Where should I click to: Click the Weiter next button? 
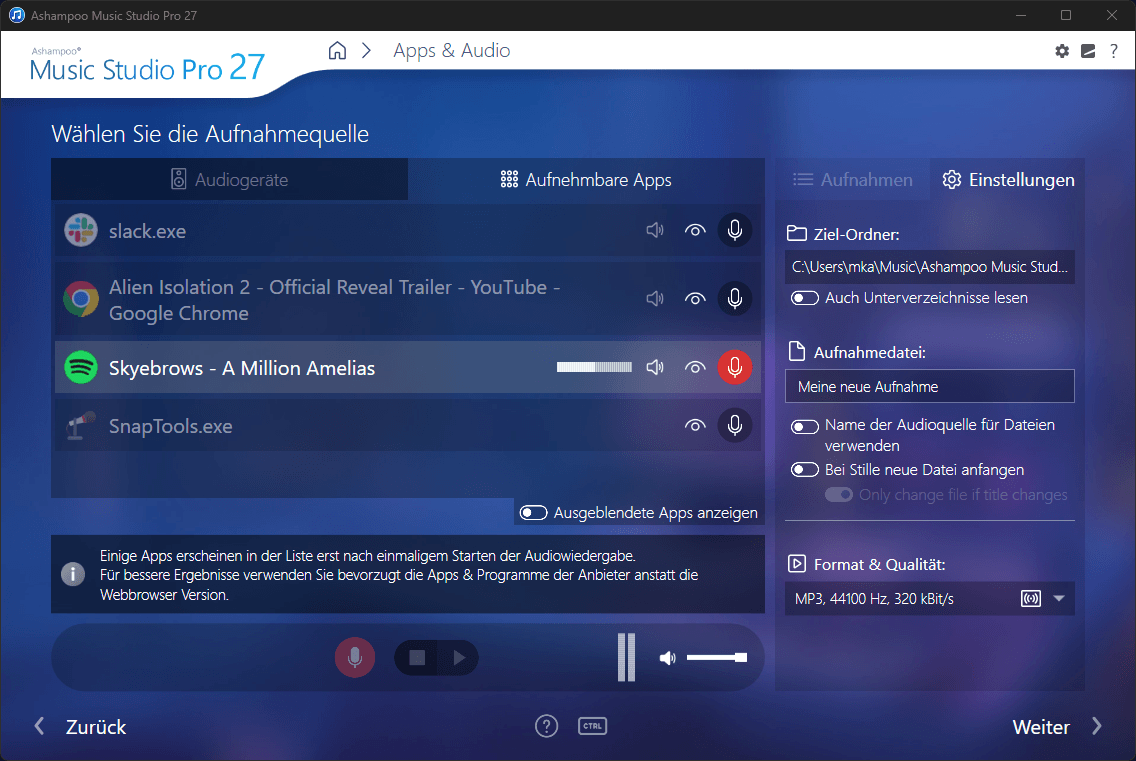[1057, 727]
